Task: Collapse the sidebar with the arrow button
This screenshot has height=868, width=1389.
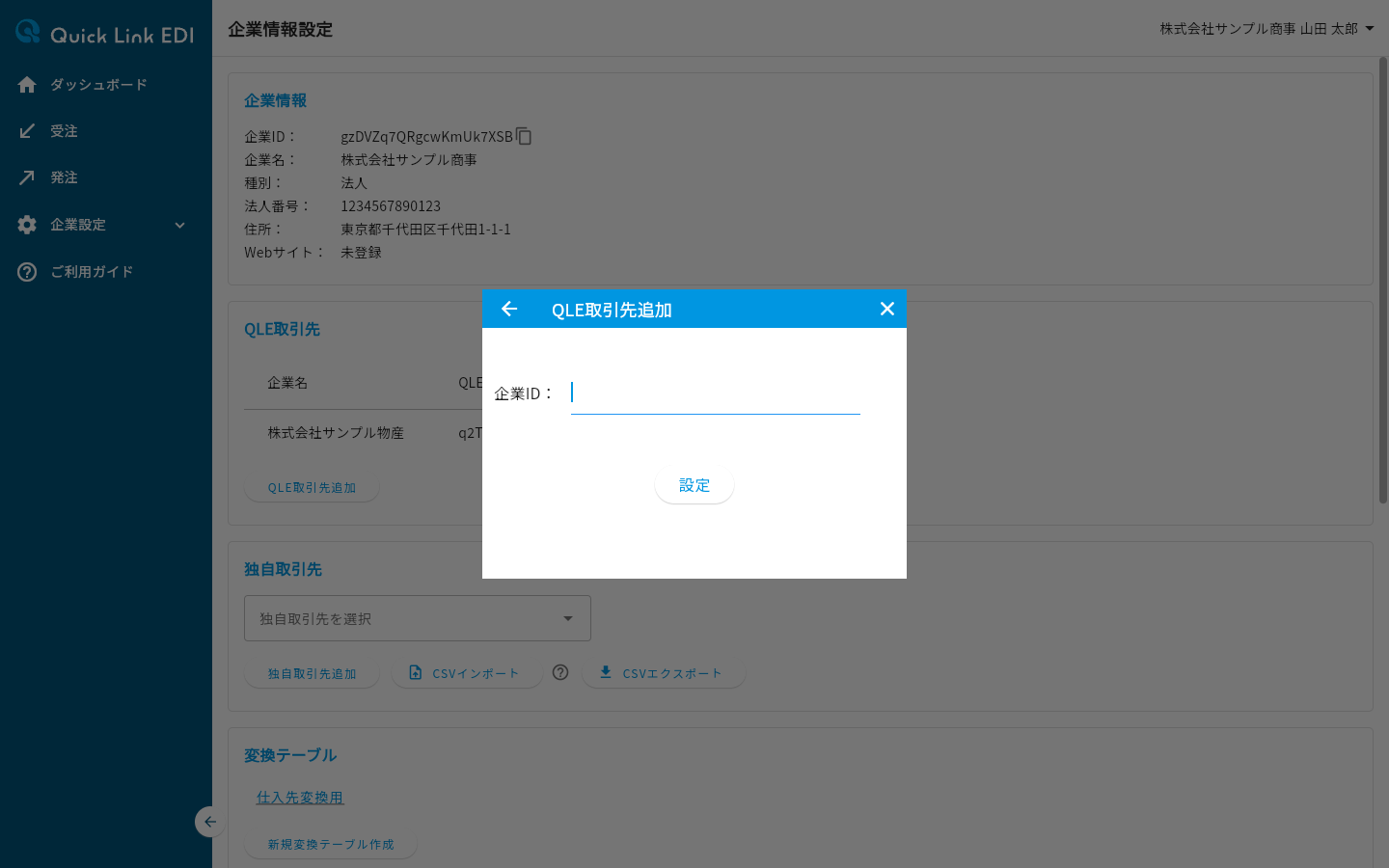Action: pyautogui.click(x=209, y=822)
